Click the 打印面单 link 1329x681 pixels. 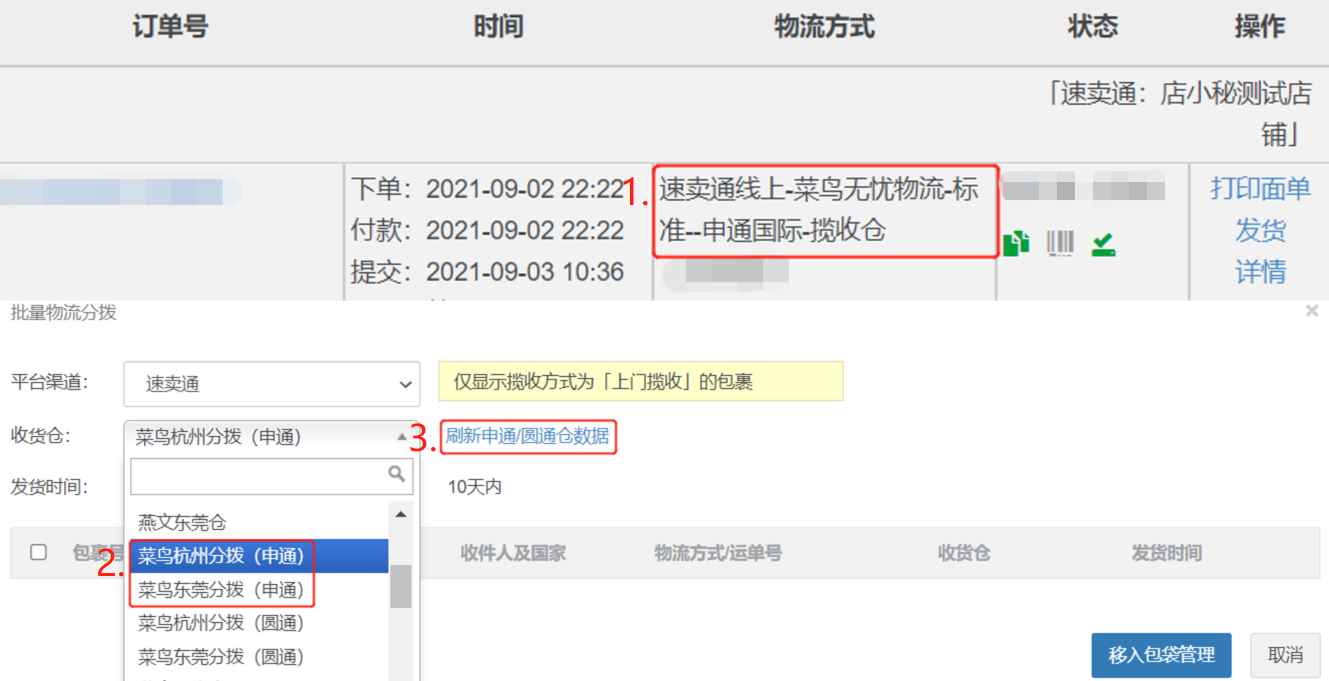(1260, 188)
